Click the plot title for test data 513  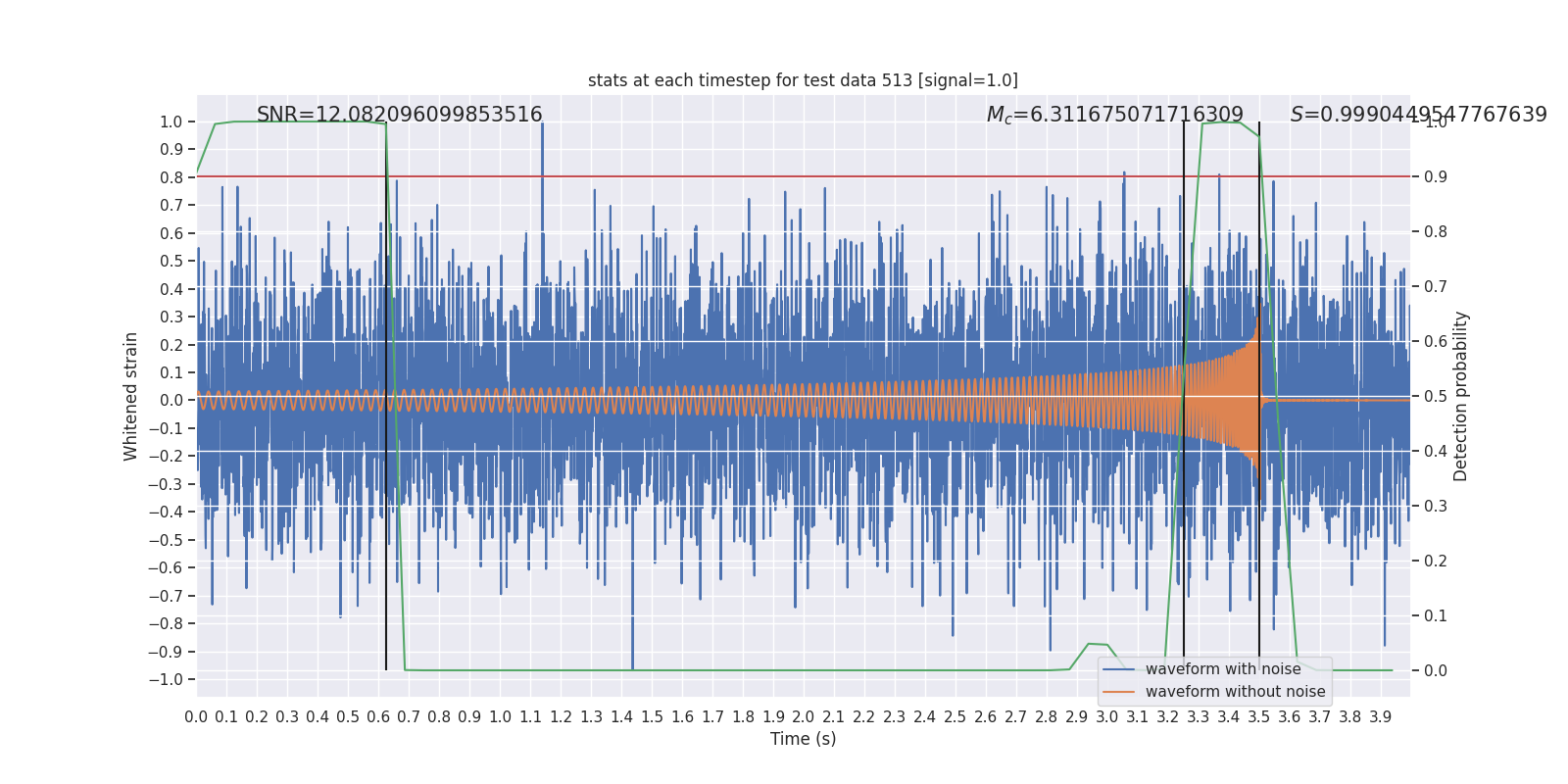(803, 80)
